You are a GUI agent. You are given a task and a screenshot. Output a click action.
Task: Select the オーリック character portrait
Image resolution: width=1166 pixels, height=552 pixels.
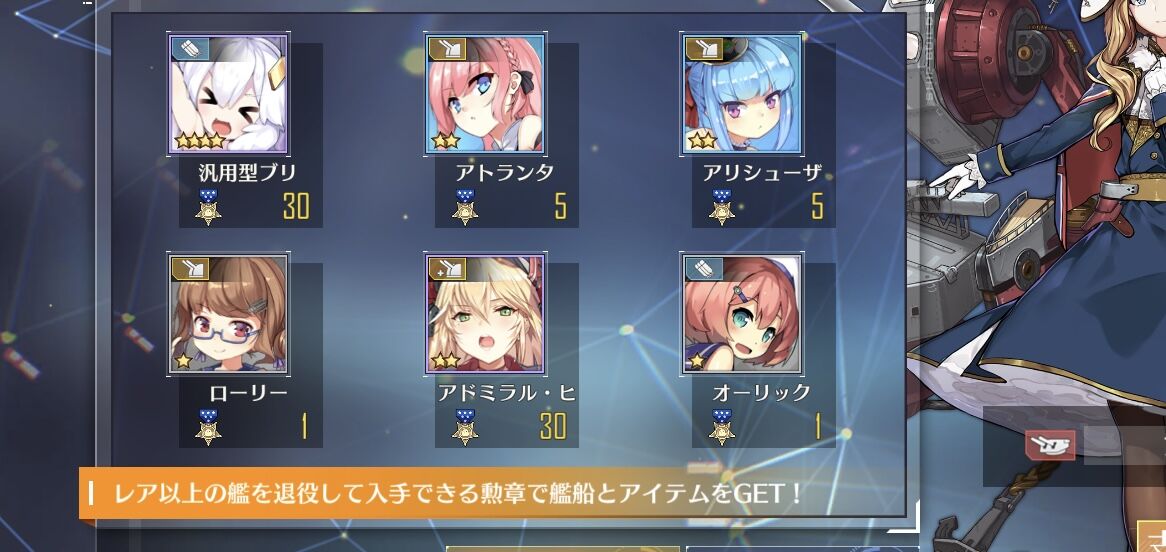pyautogui.click(x=741, y=314)
